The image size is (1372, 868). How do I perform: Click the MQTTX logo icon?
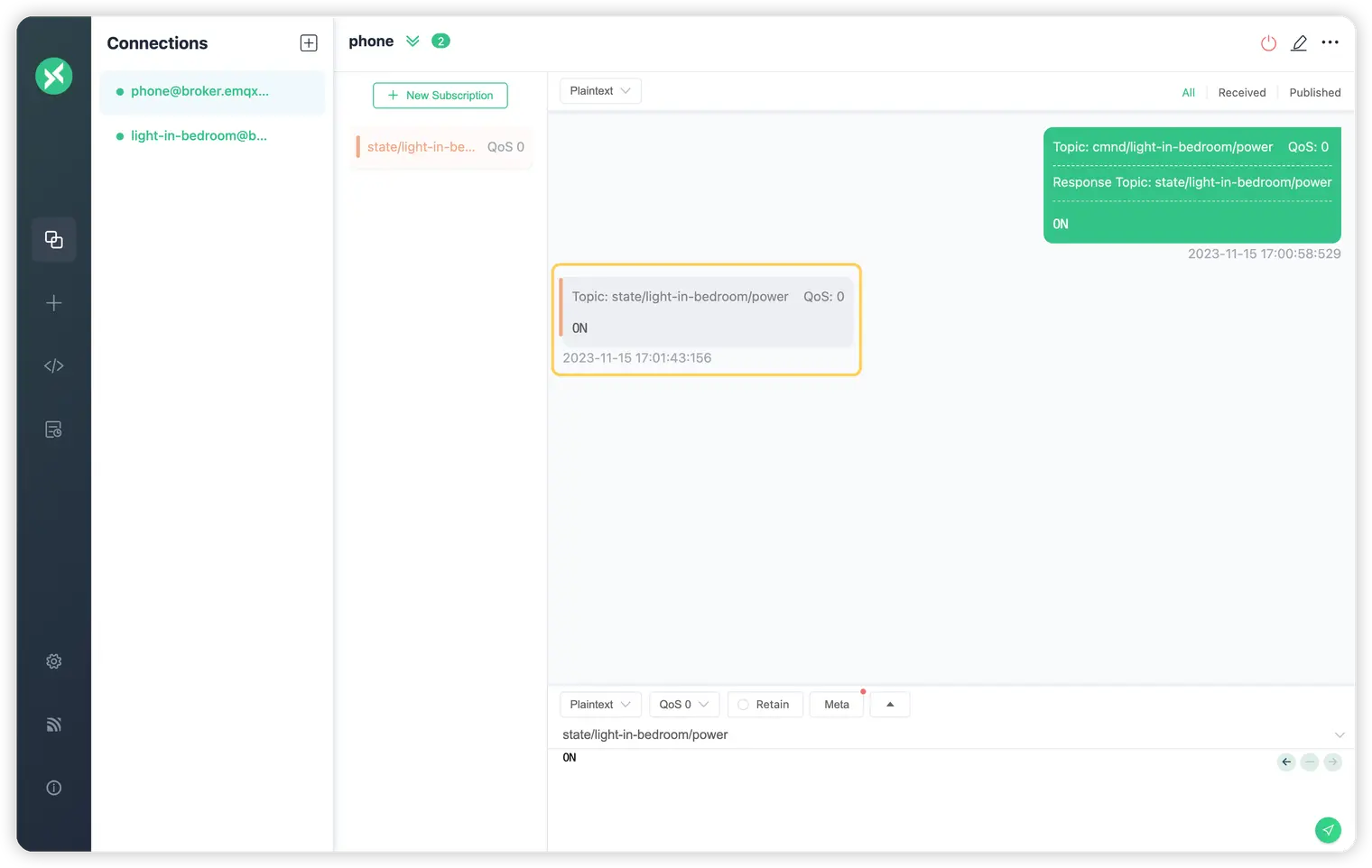click(x=54, y=76)
